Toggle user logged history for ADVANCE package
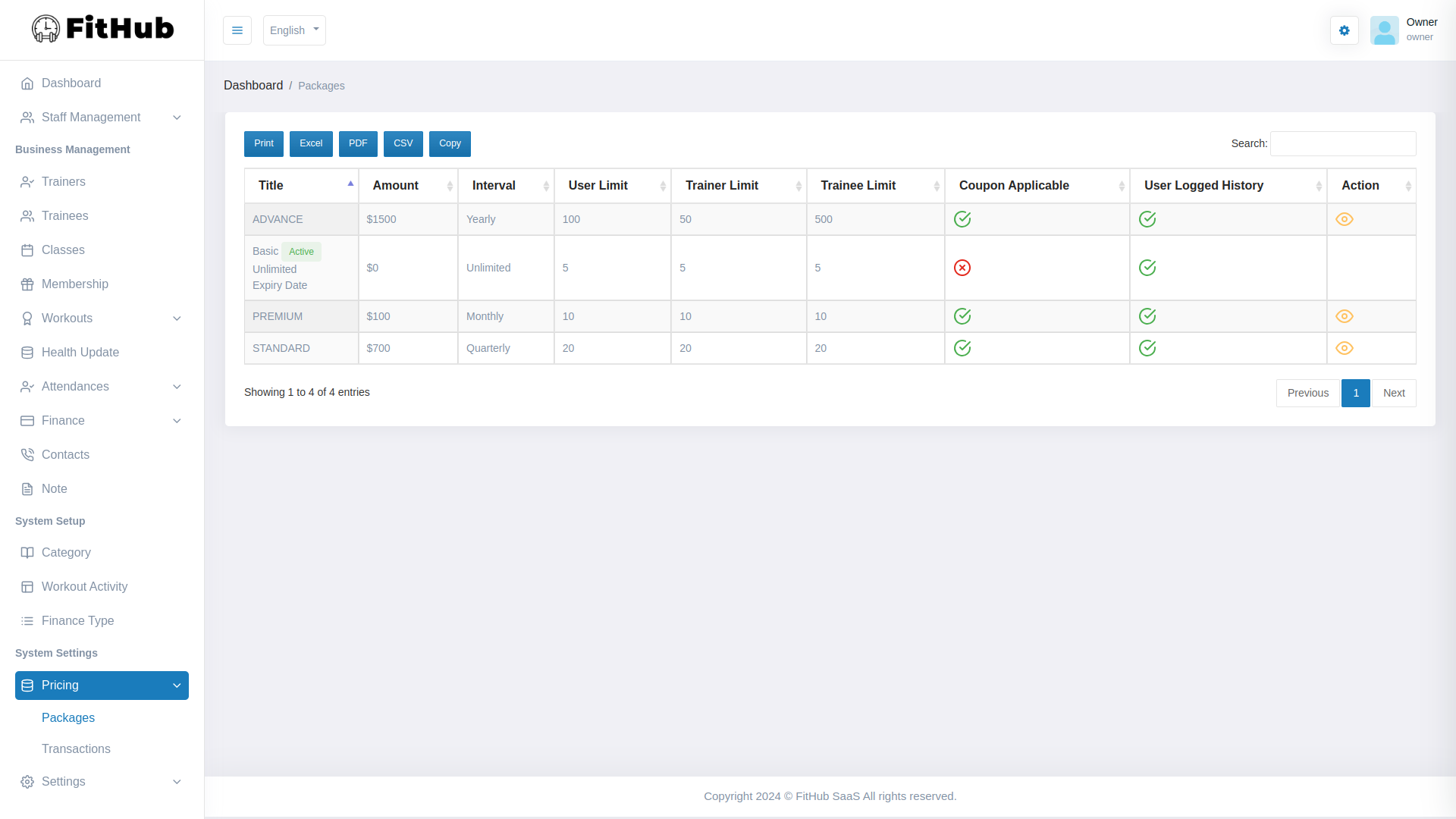Screen dimensions: 1456x819 pyautogui.click(x=1148, y=219)
